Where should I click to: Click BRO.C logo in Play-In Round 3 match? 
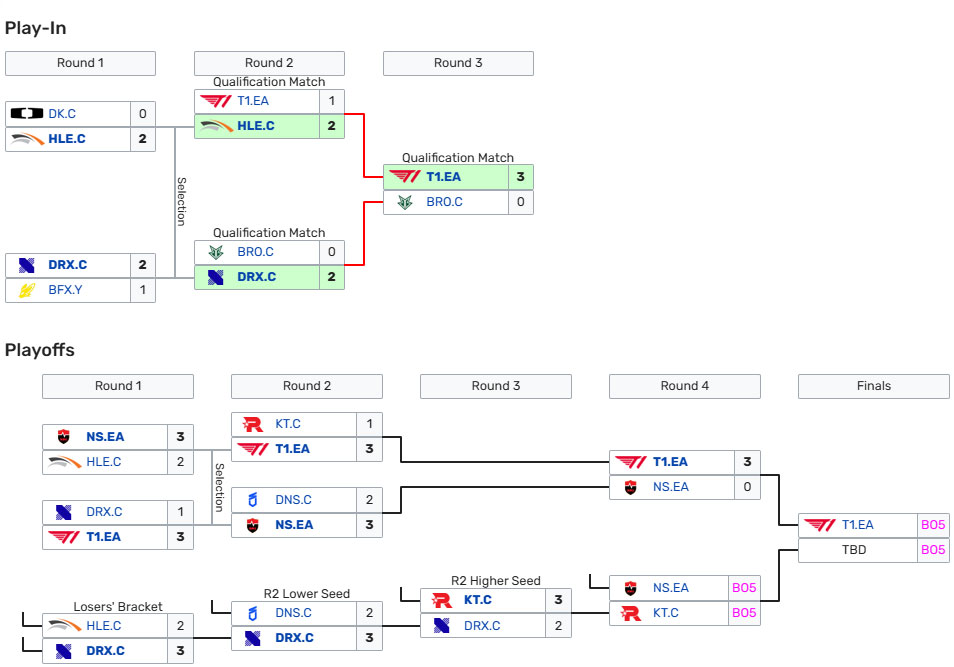pos(404,202)
